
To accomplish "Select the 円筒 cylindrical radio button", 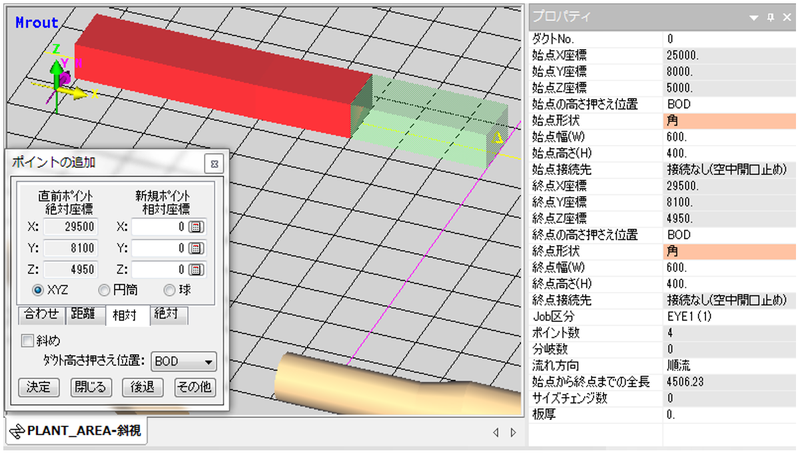I will (x=103, y=291).
